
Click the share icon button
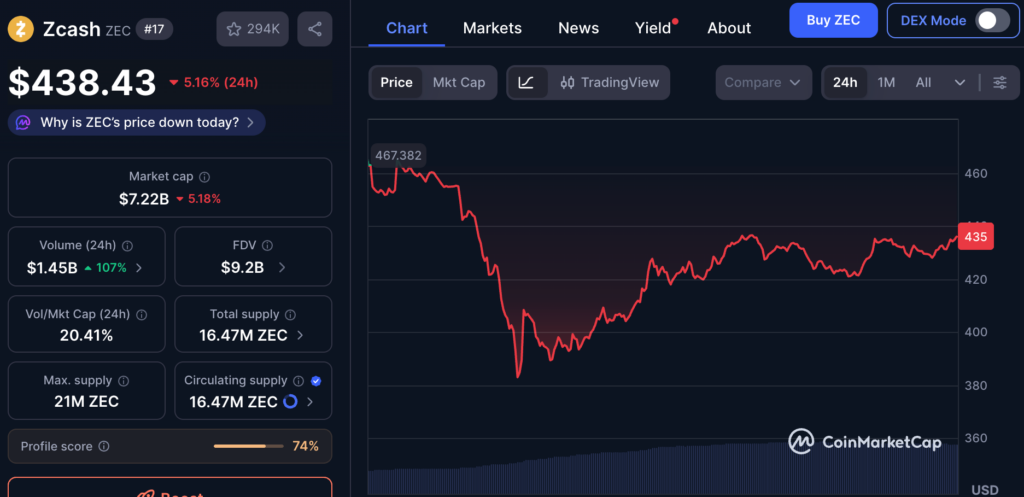click(x=314, y=29)
